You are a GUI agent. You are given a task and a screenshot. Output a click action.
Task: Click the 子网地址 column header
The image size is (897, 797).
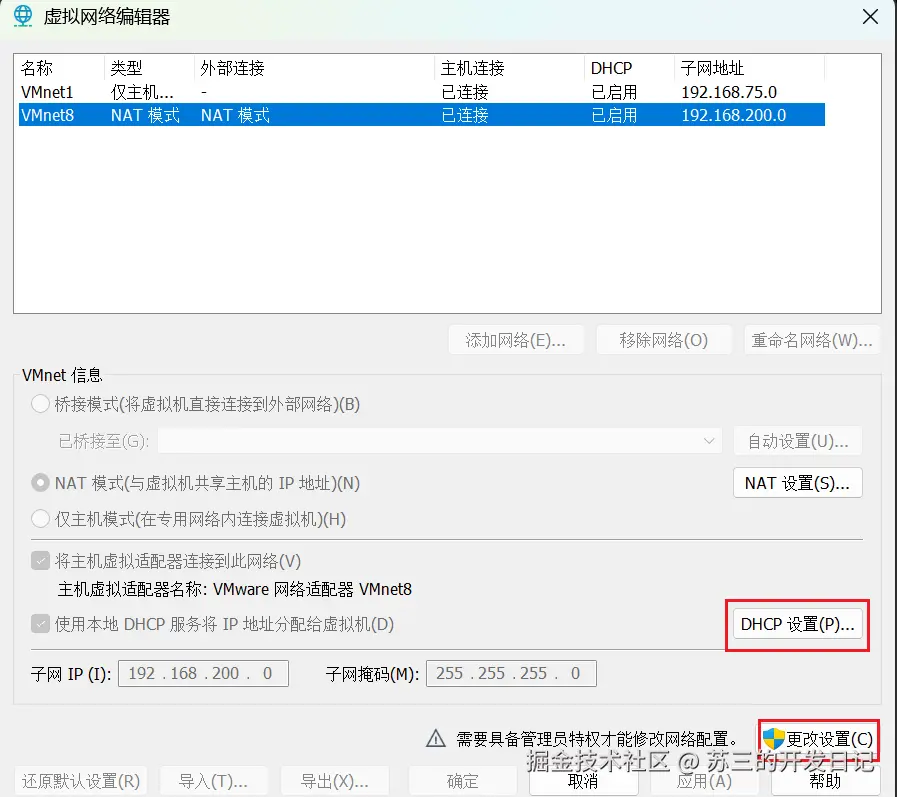[749, 68]
